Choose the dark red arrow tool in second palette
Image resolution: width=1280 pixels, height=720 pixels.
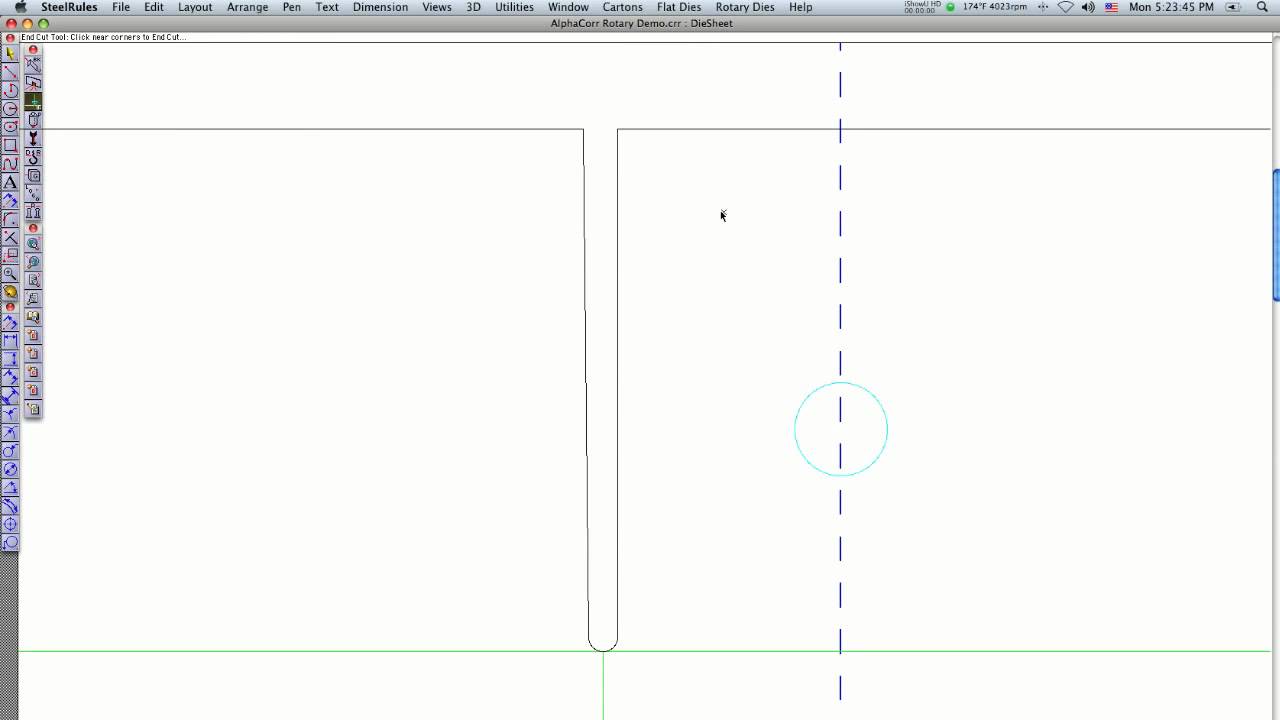pos(33,138)
